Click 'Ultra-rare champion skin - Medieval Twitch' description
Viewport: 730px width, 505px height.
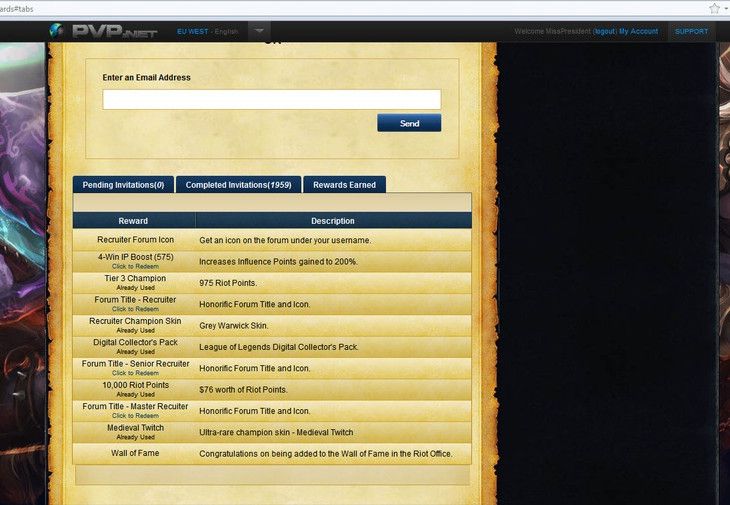click(276, 432)
